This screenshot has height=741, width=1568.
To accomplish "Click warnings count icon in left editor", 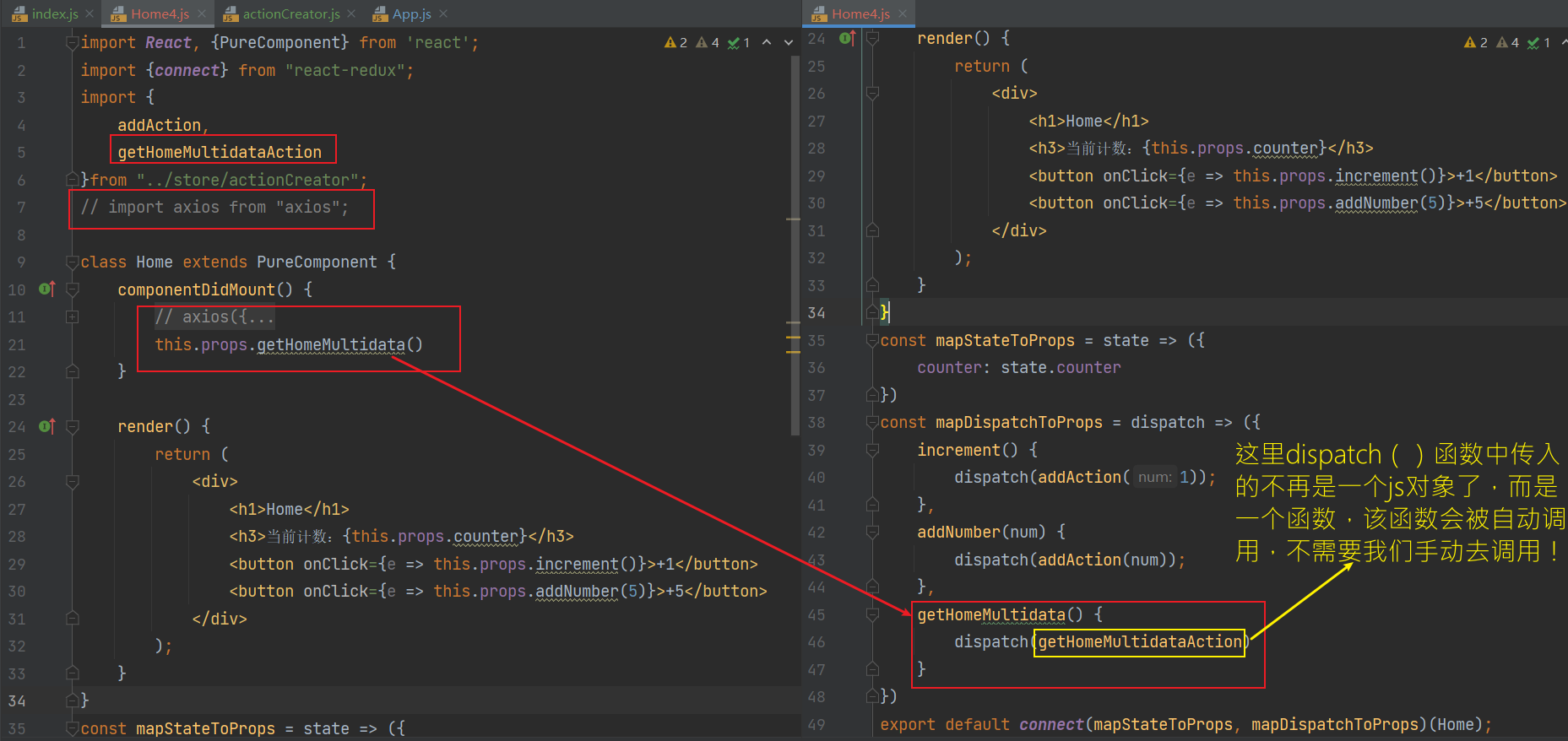I will tap(675, 42).
